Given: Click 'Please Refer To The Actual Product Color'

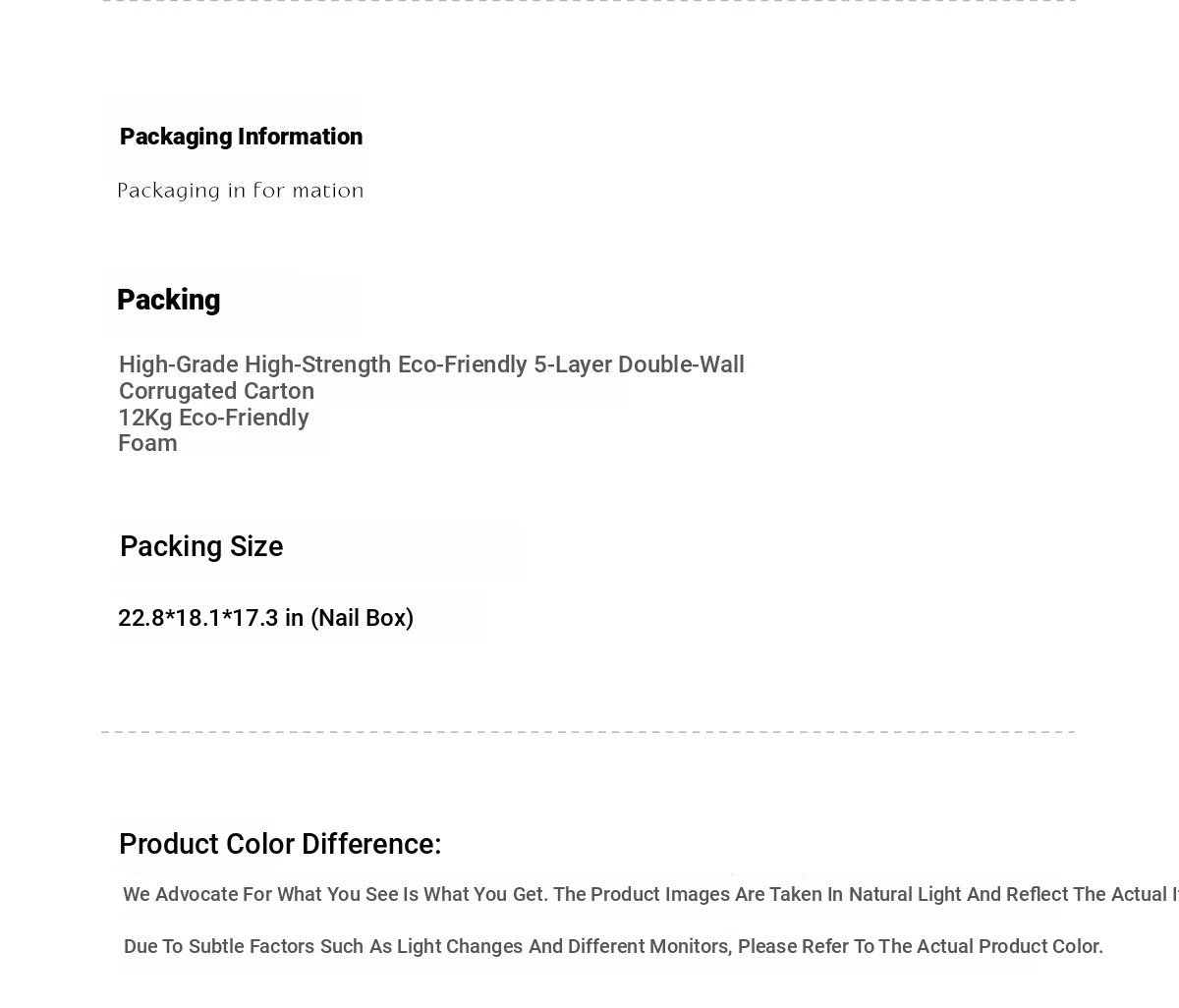Looking at the screenshot, I should (x=920, y=946).
